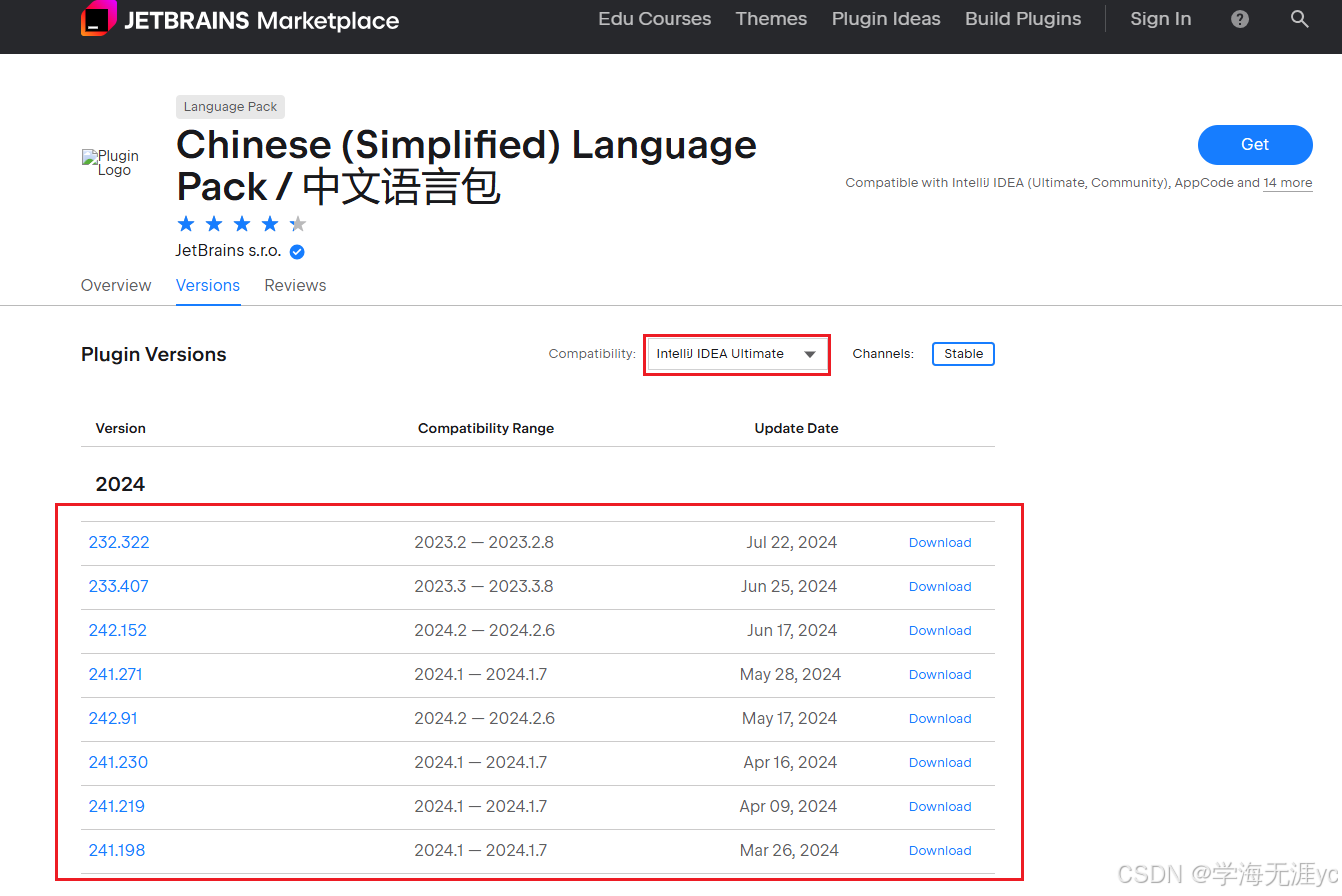Click the 'Apr 09, 2024' date cell
Viewport: 1342px width, 896px height.
(788, 807)
